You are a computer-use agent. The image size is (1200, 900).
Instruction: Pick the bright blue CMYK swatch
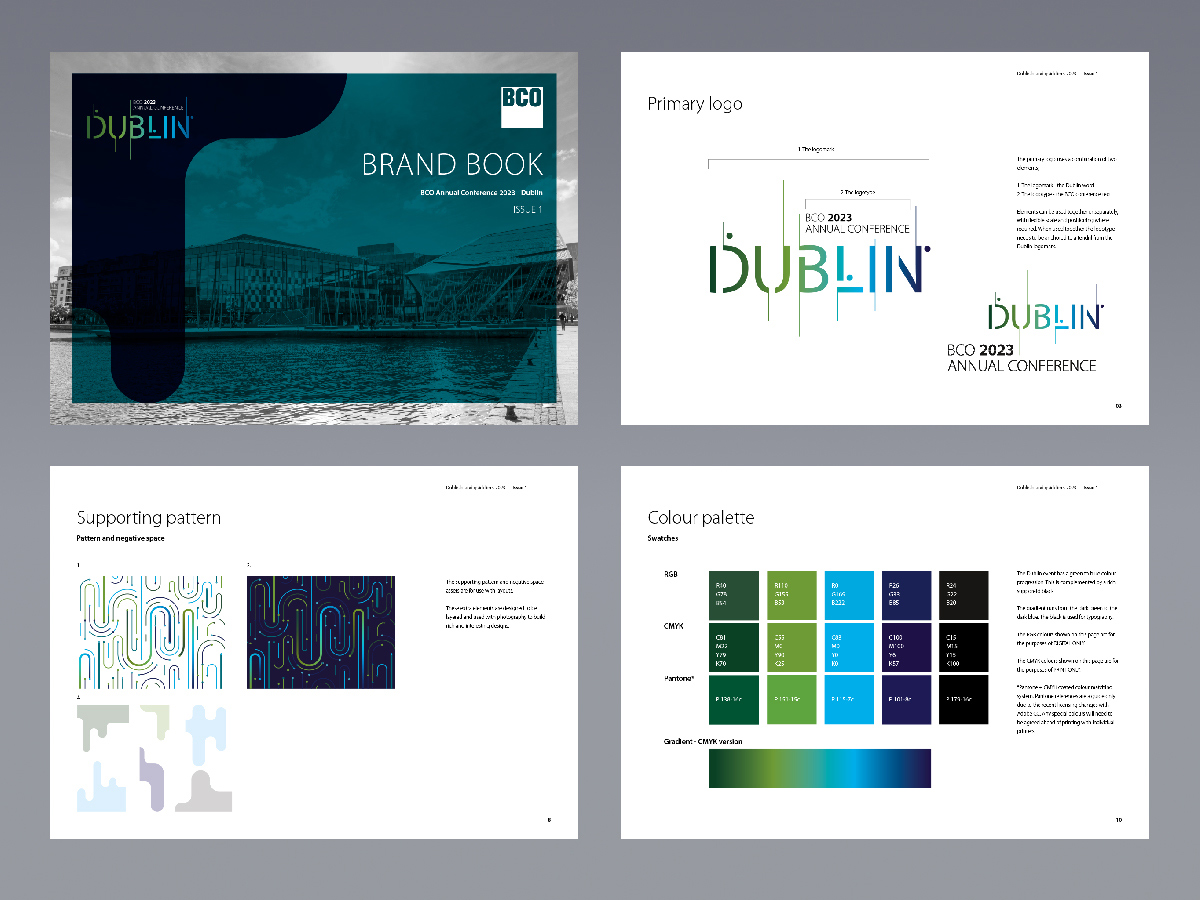[849, 647]
